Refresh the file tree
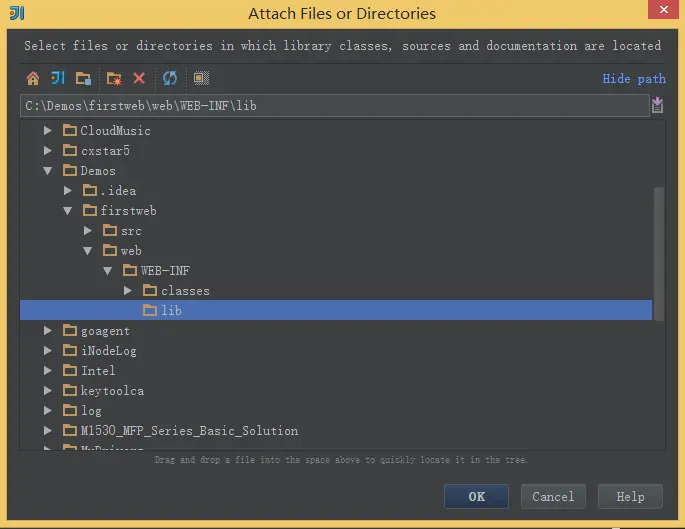 tap(170, 78)
